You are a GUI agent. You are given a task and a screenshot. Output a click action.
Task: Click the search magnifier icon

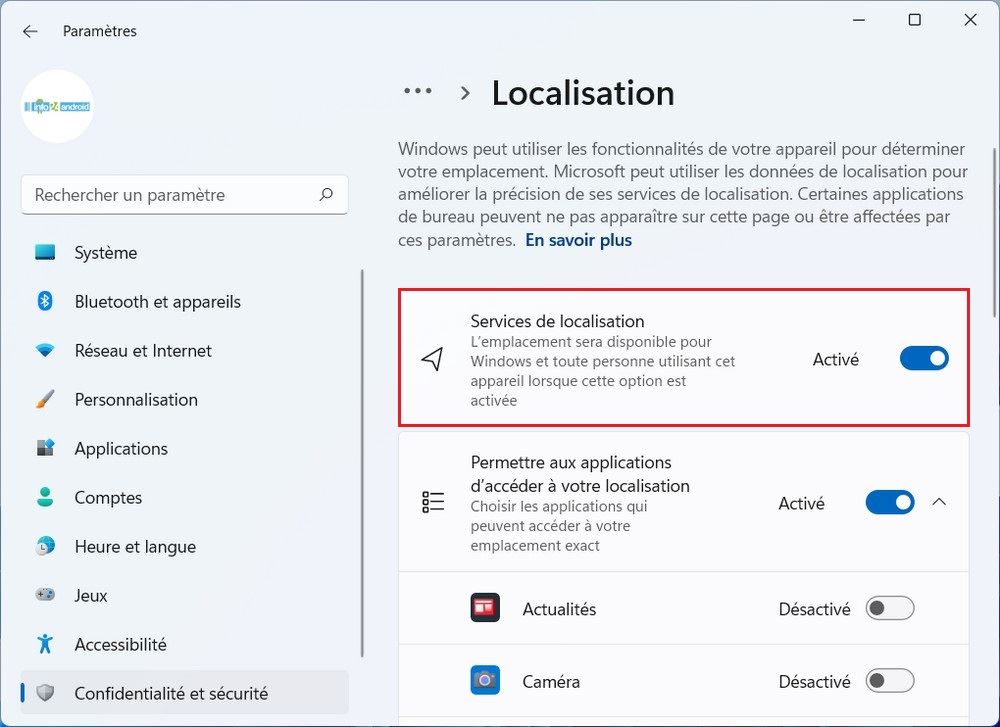click(326, 195)
